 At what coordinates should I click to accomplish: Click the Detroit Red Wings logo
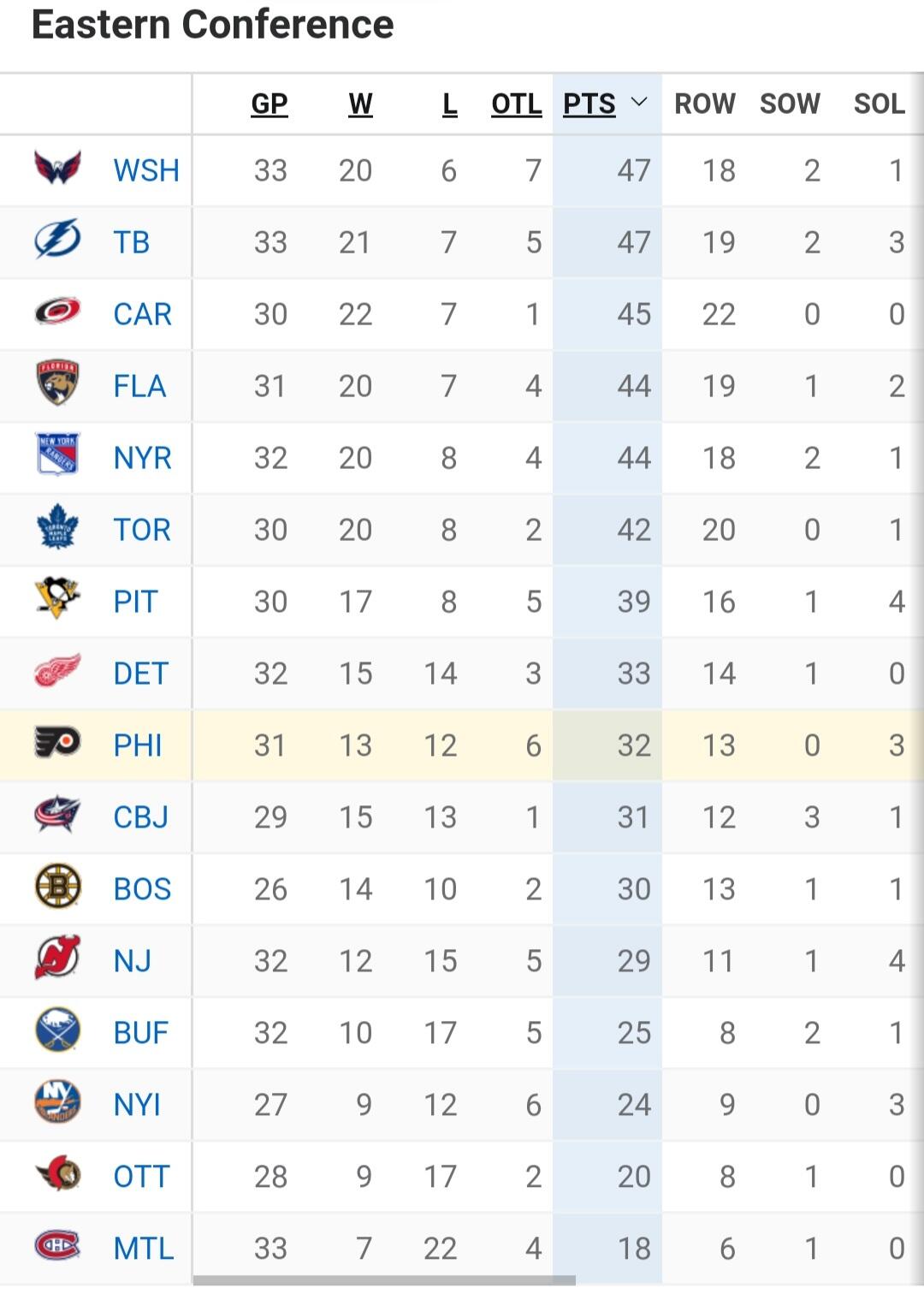pyautogui.click(x=57, y=671)
